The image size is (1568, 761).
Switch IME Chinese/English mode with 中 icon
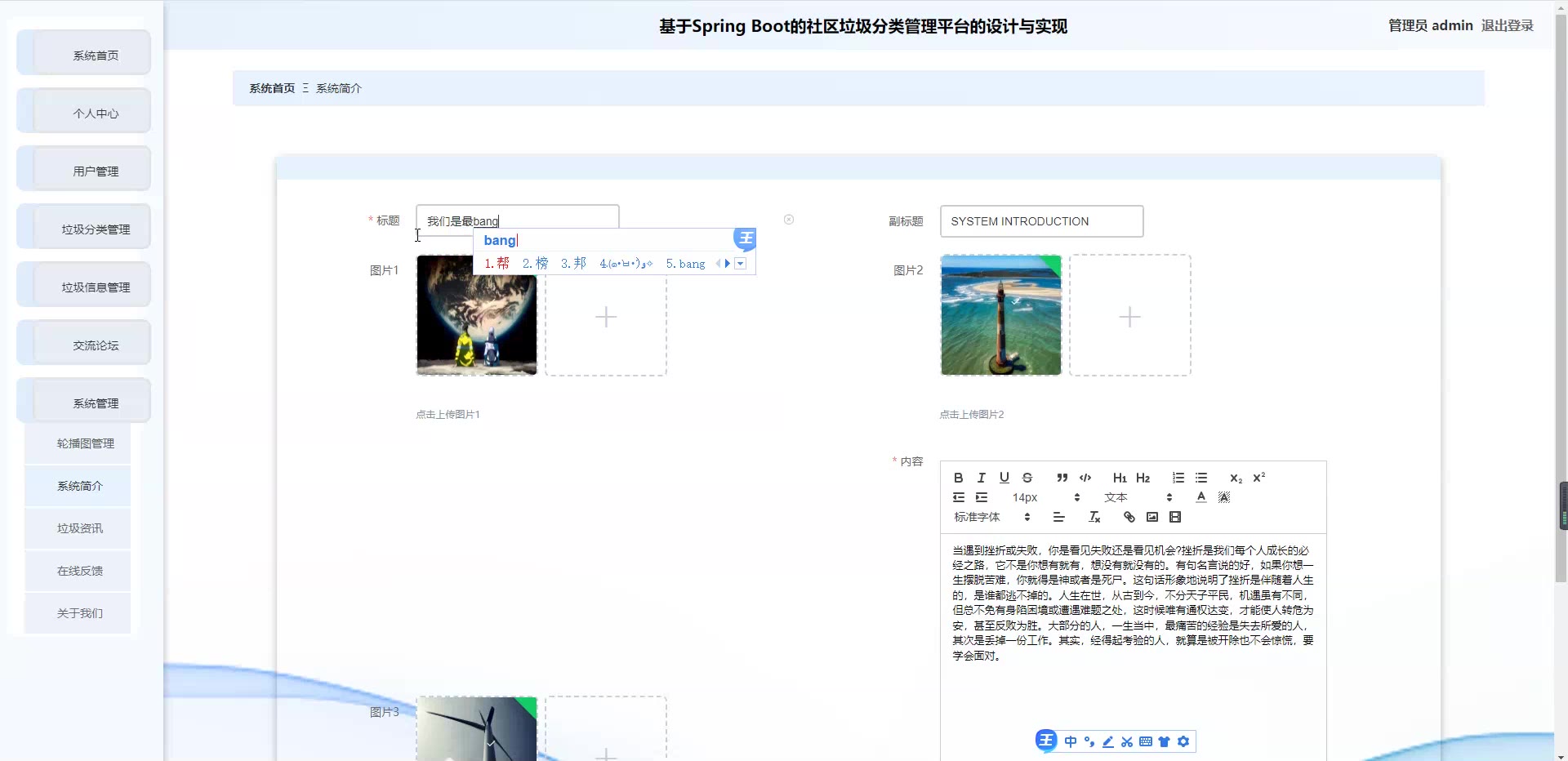[x=1070, y=741]
